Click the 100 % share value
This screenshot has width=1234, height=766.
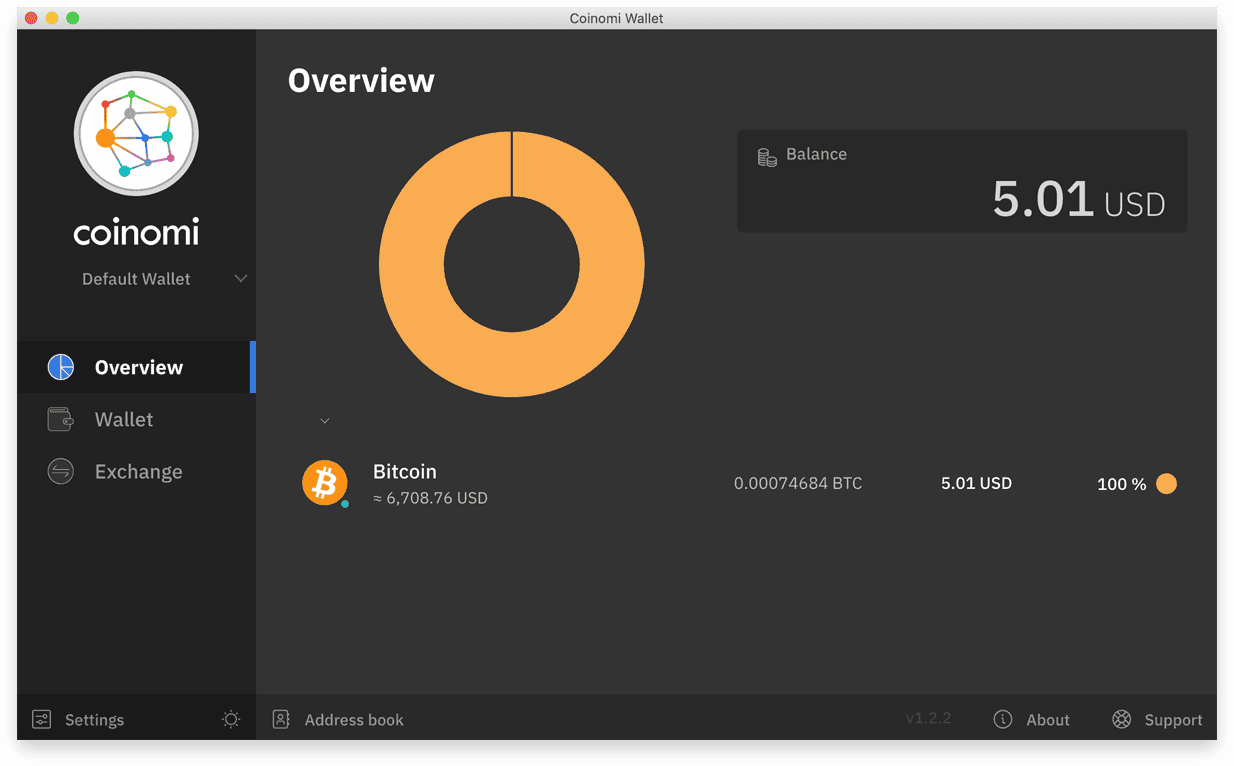pos(1121,484)
